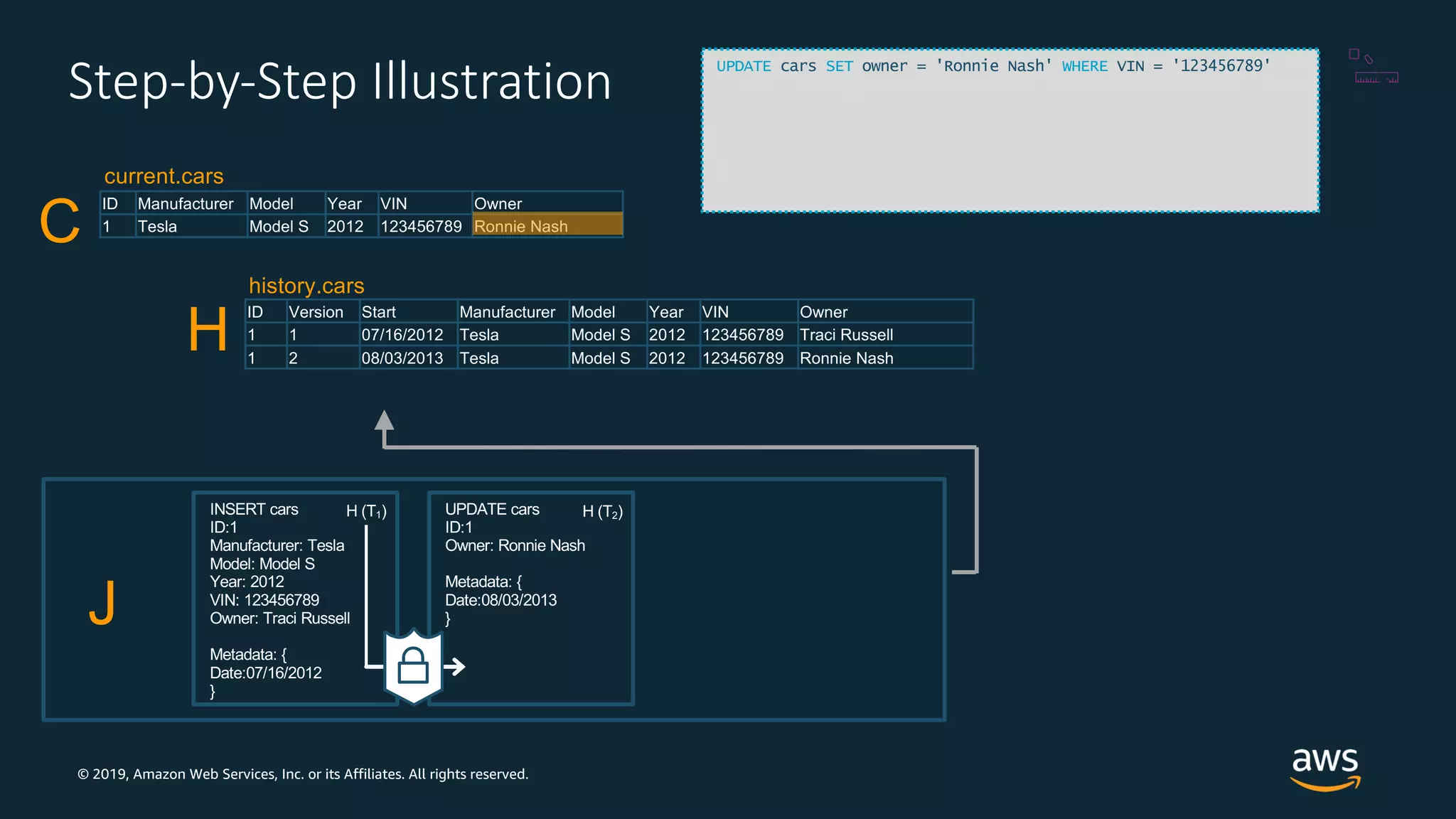Click the current.cars table label
Screen dimensions: 1456x819
(164, 176)
